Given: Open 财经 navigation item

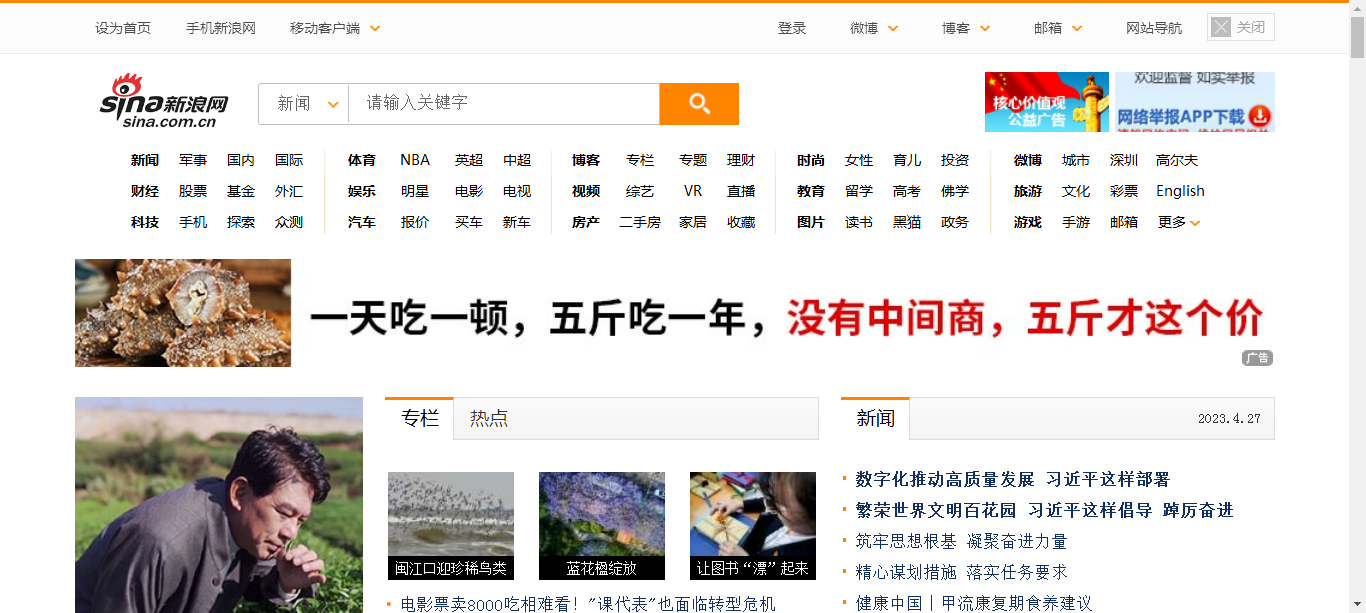Looking at the screenshot, I should tap(145, 191).
